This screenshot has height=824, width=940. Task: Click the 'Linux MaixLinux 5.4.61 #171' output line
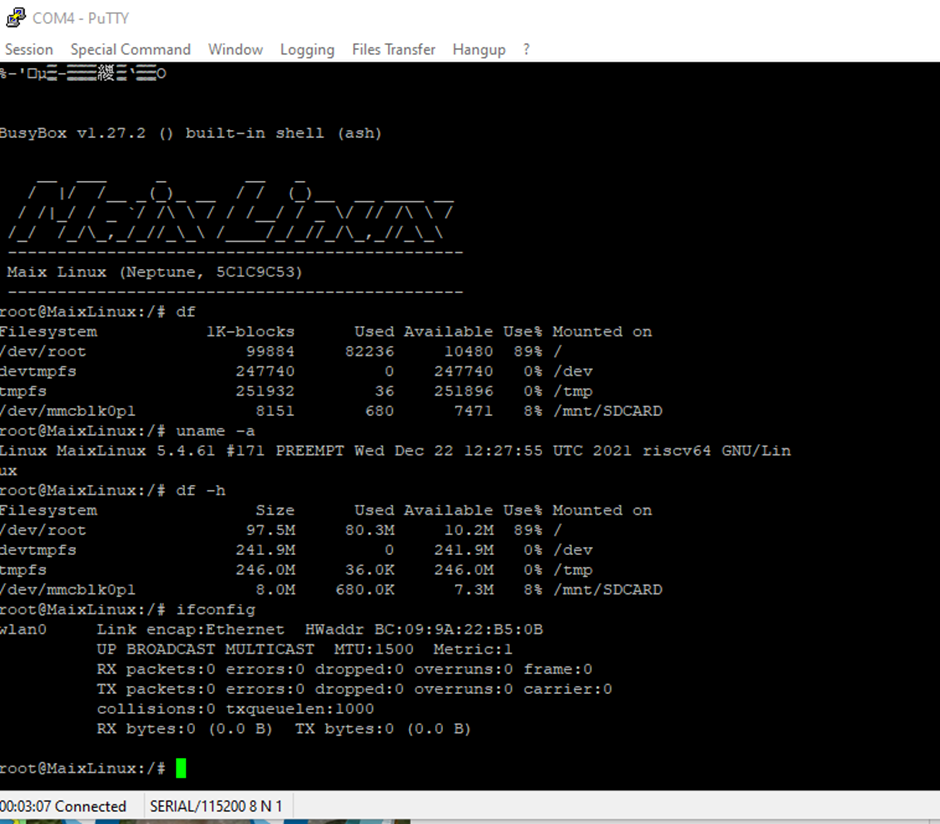395,451
